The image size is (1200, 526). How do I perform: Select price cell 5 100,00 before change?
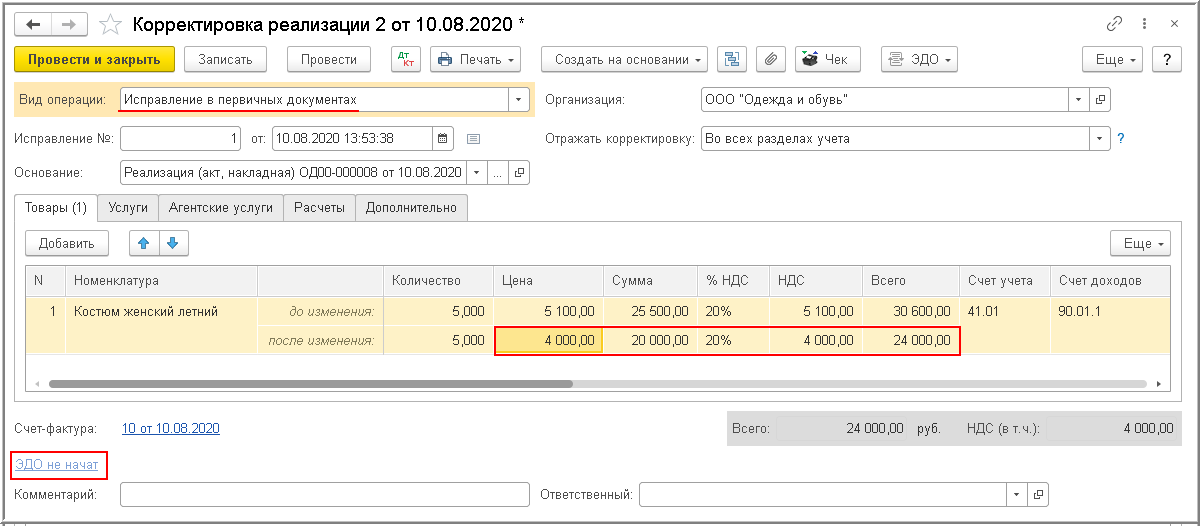click(x=548, y=311)
